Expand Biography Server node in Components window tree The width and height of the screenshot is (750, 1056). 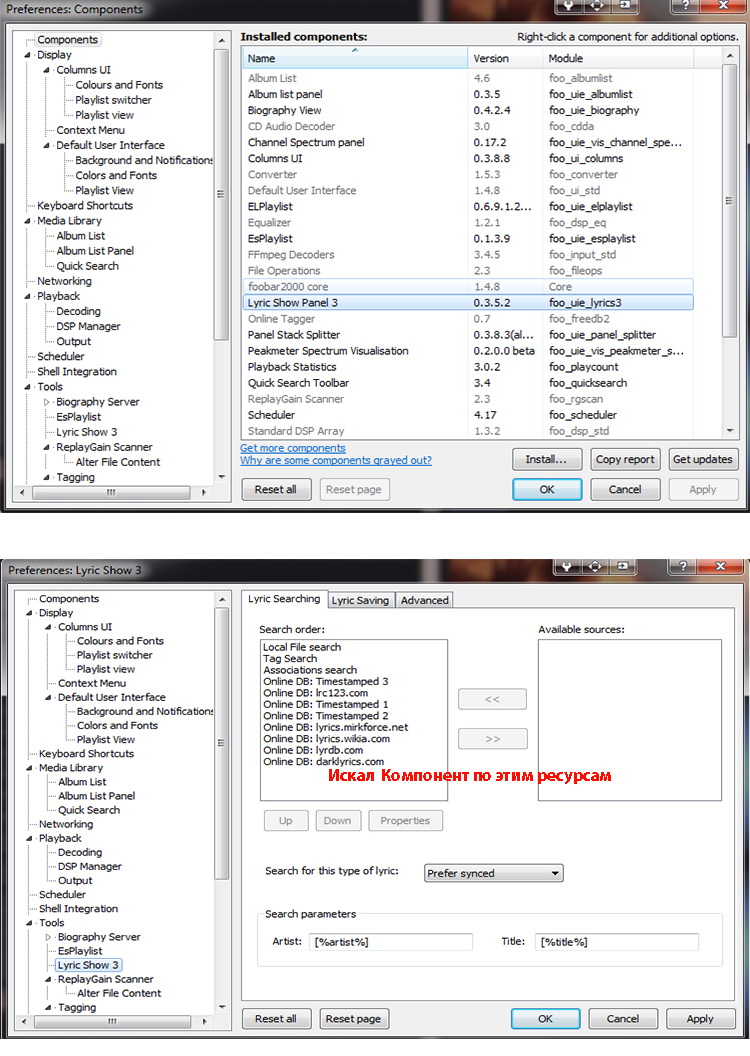pyautogui.click(x=46, y=402)
